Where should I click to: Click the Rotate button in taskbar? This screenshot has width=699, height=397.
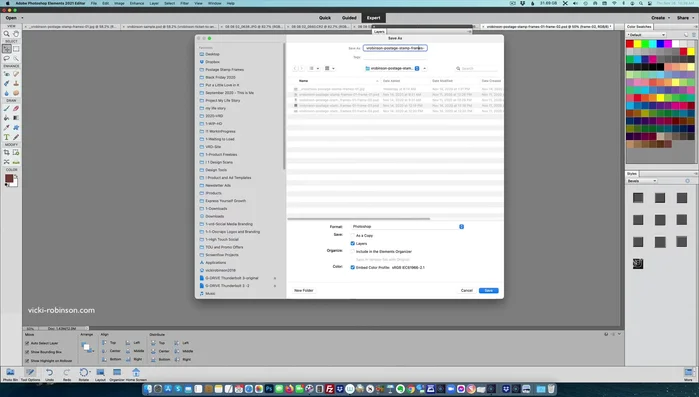(x=84, y=374)
